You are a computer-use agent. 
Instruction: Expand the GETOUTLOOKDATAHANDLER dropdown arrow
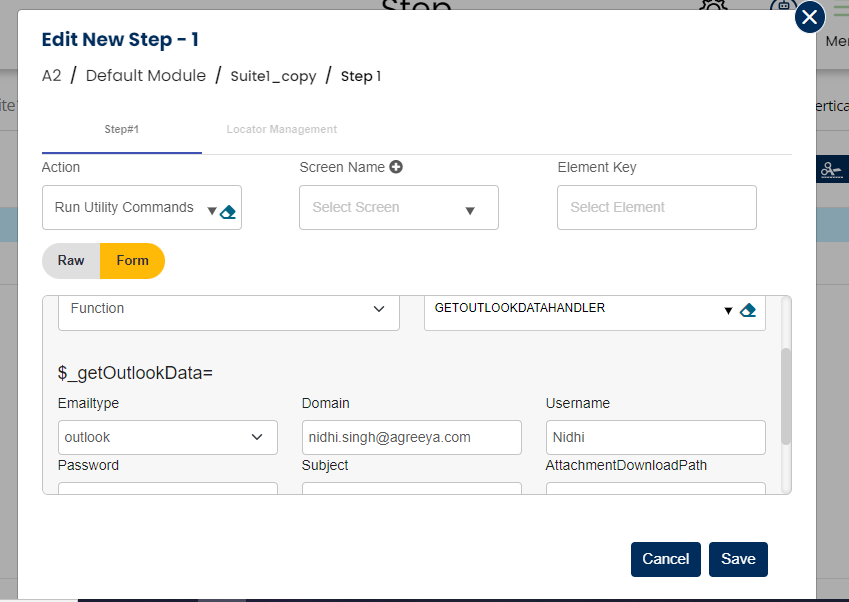coord(728,310)
